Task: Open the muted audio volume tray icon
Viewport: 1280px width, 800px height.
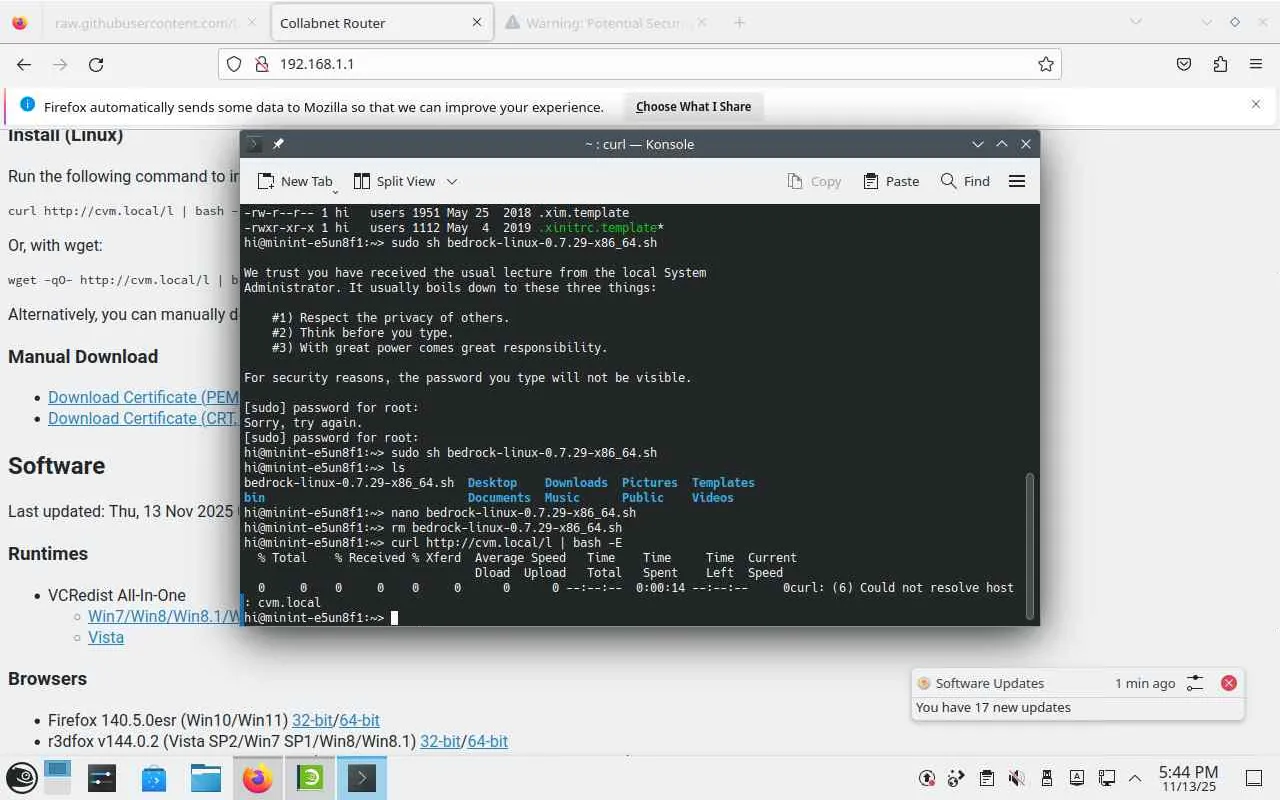Action: (1017, 778)
